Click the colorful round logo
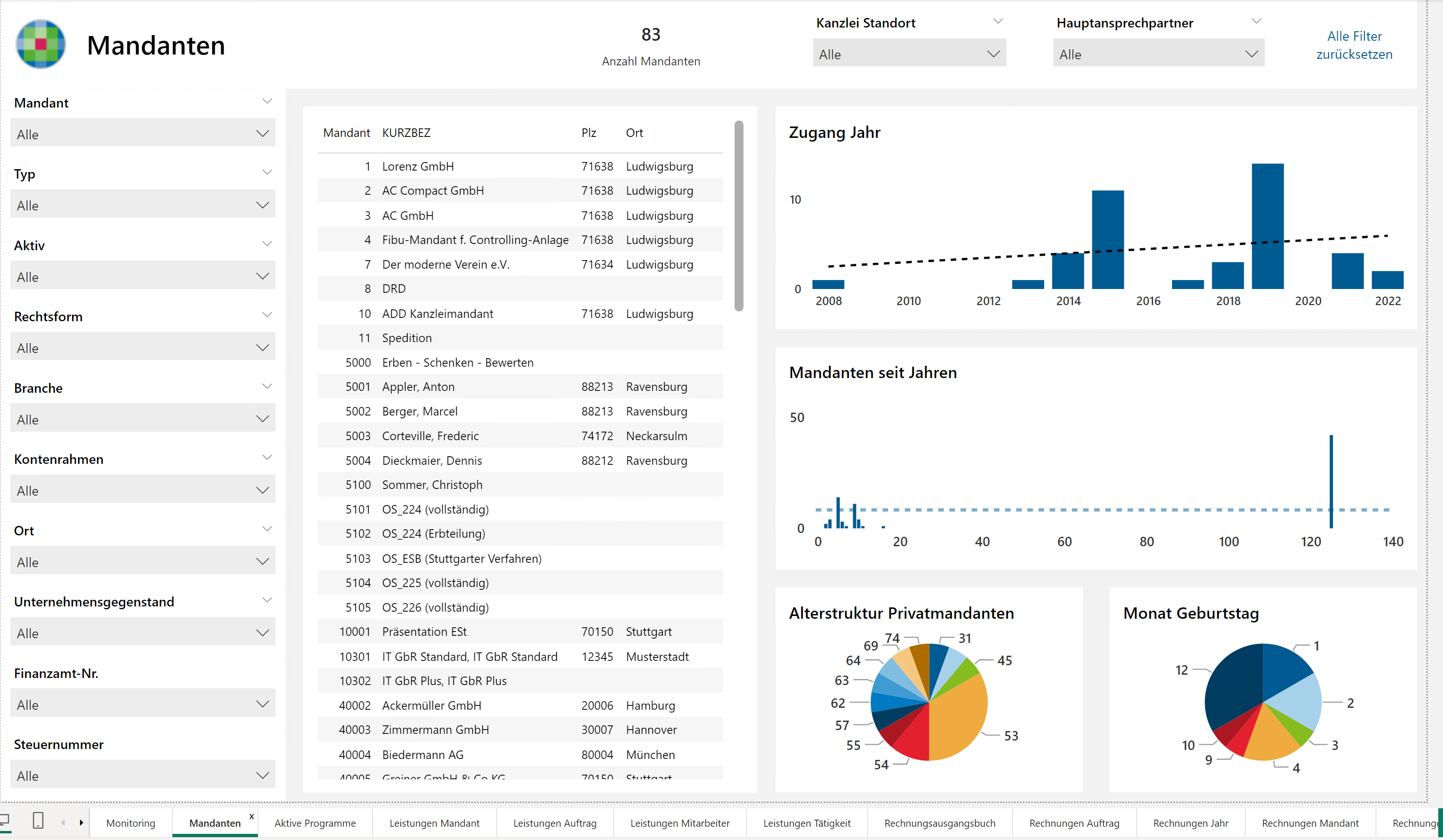This screenshot has height=840, width=1443. [x=40, y=44]
